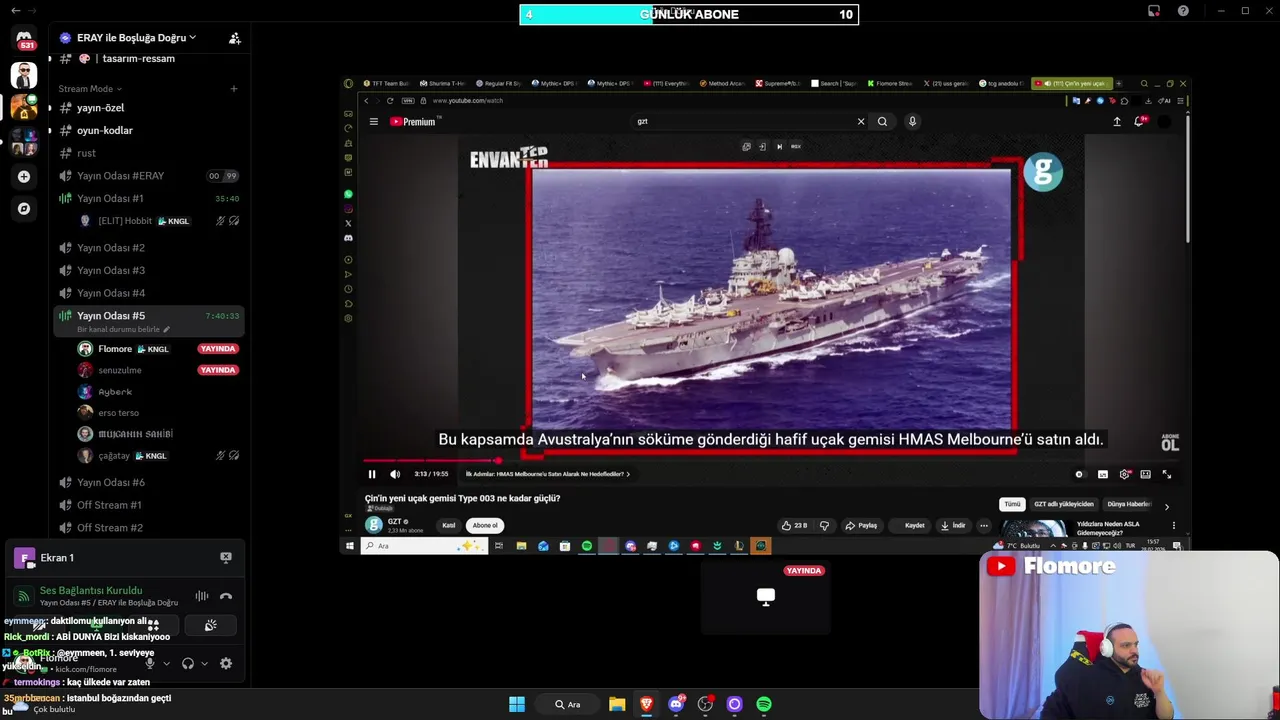Click the YAYINDA badge next to senuzulme
This screenshot has width=1280, height=720.
(x=218, y=370)
